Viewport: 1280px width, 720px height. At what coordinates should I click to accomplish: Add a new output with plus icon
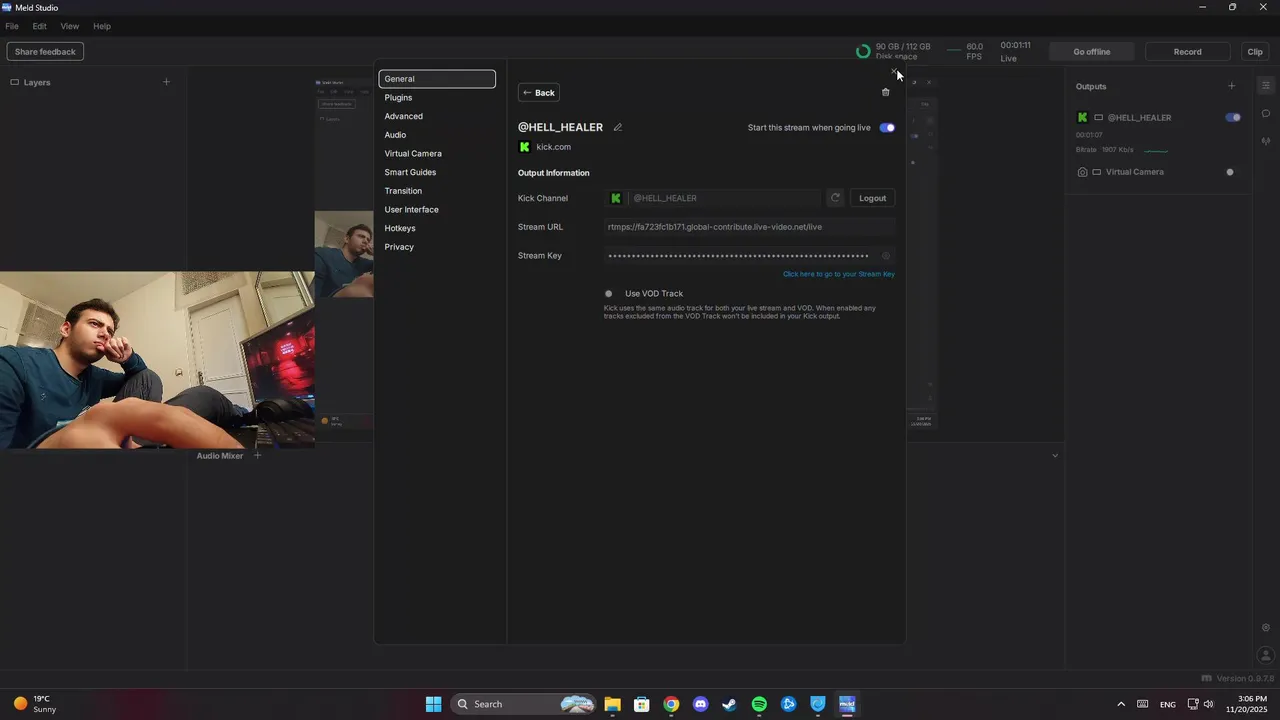(x=1231, y=86)
